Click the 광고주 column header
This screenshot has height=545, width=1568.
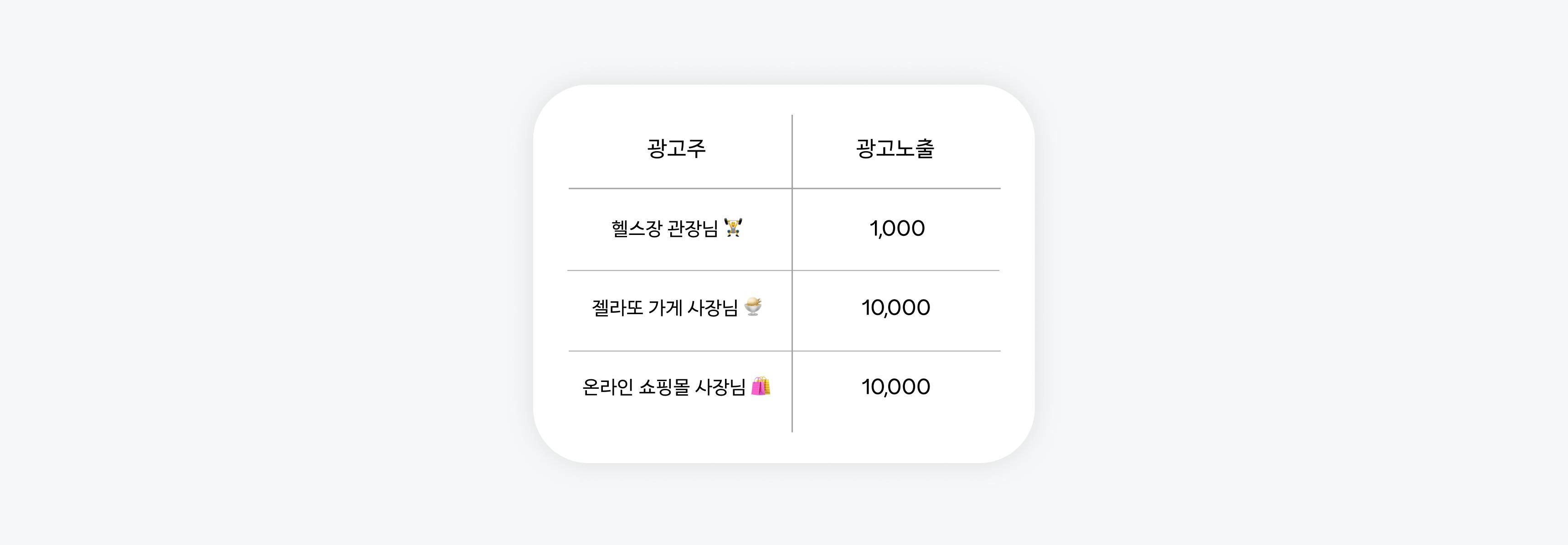pyautogui.click(x=676, y=148)
